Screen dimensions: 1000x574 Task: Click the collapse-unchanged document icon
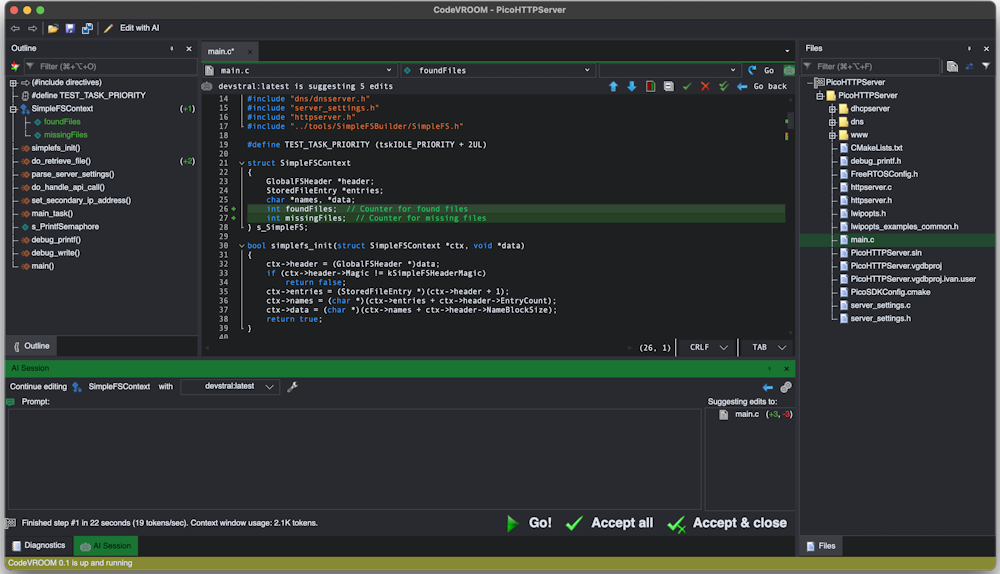(668, 86)
